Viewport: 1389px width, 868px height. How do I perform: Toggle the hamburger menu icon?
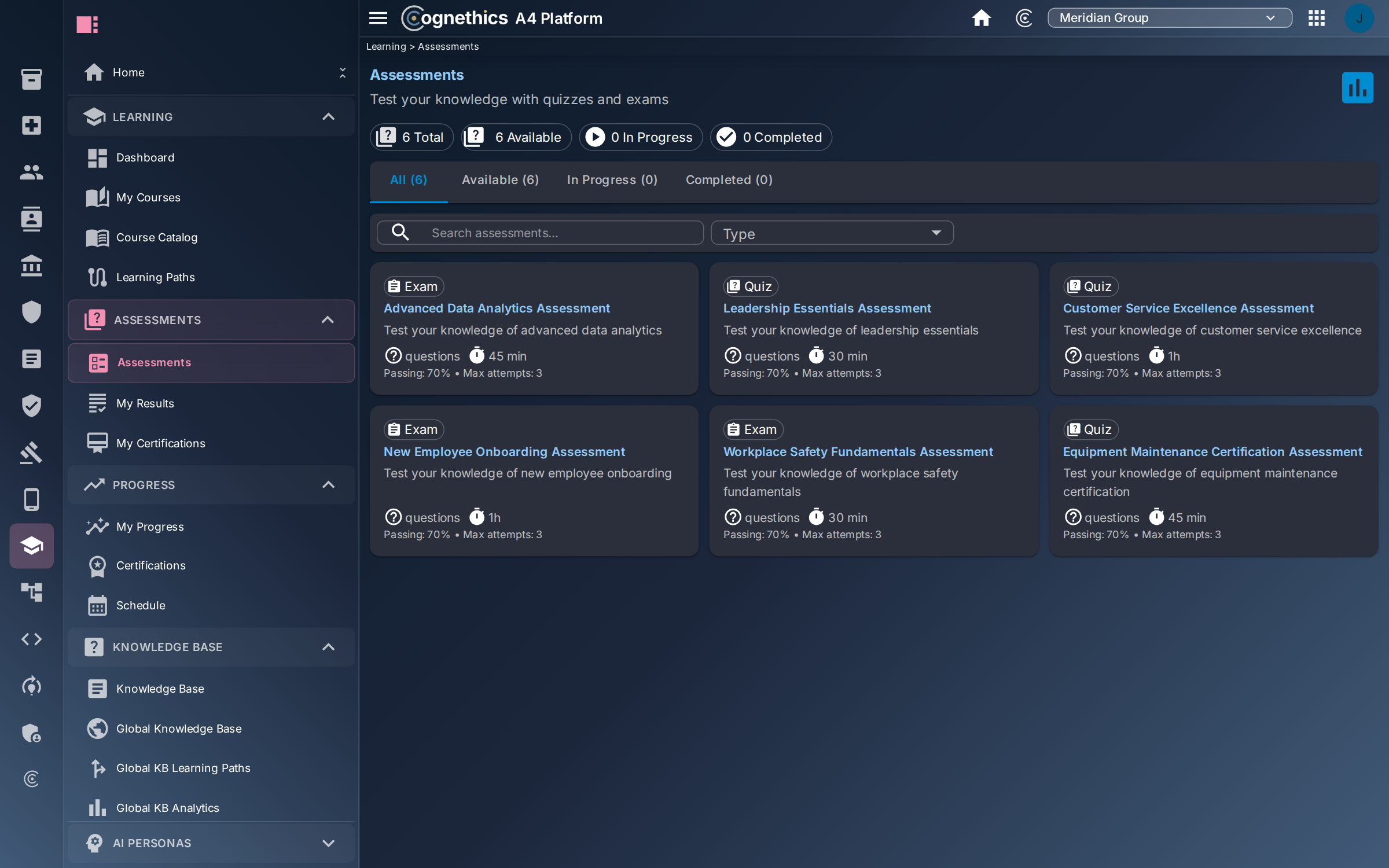click(x=378, y=18)
